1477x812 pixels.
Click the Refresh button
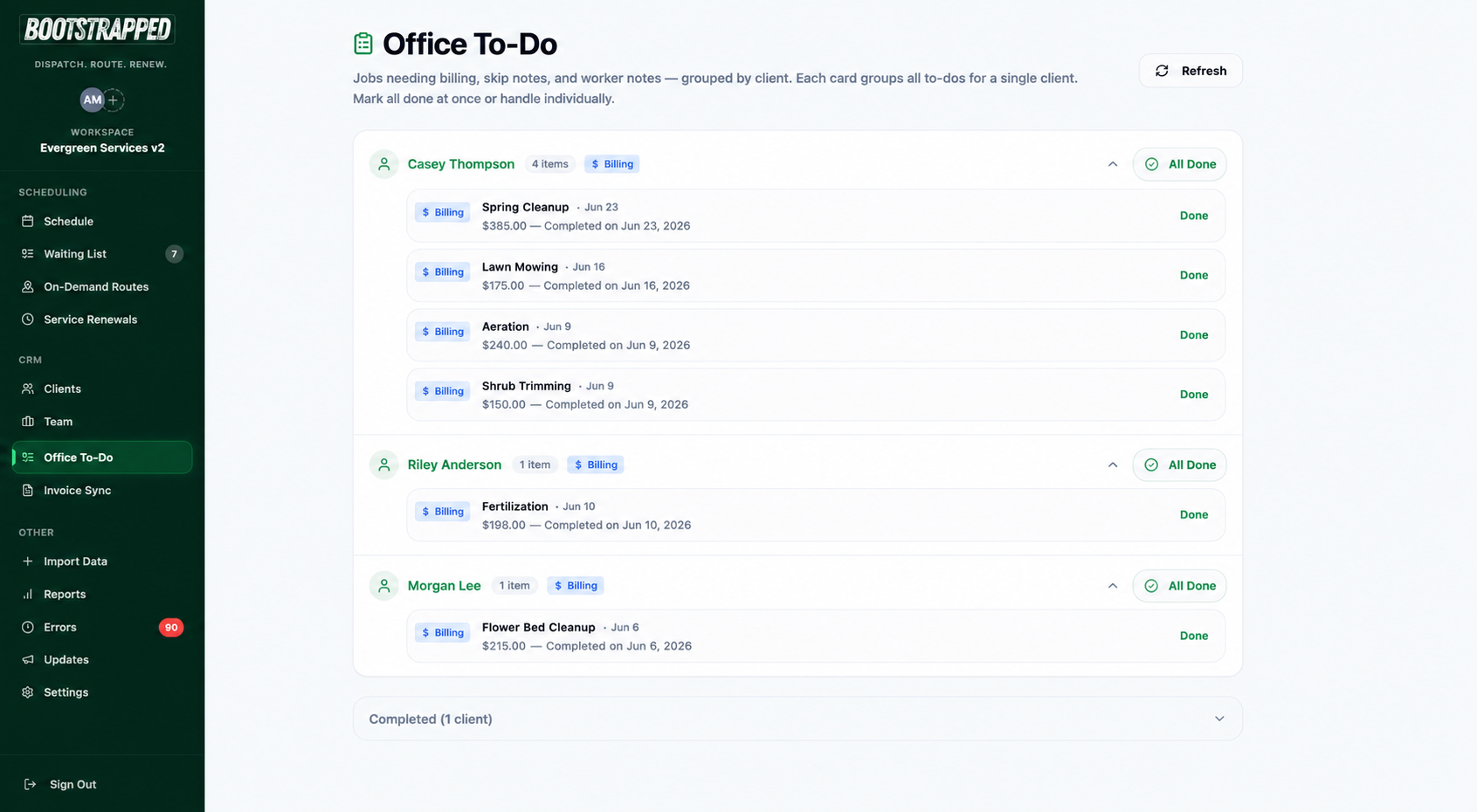(1191, 71)
